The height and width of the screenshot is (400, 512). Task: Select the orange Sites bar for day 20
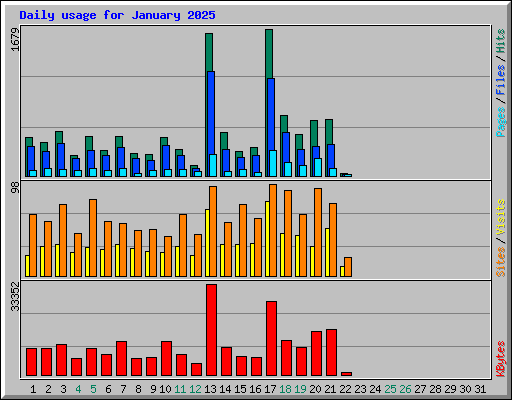(318, 232)
